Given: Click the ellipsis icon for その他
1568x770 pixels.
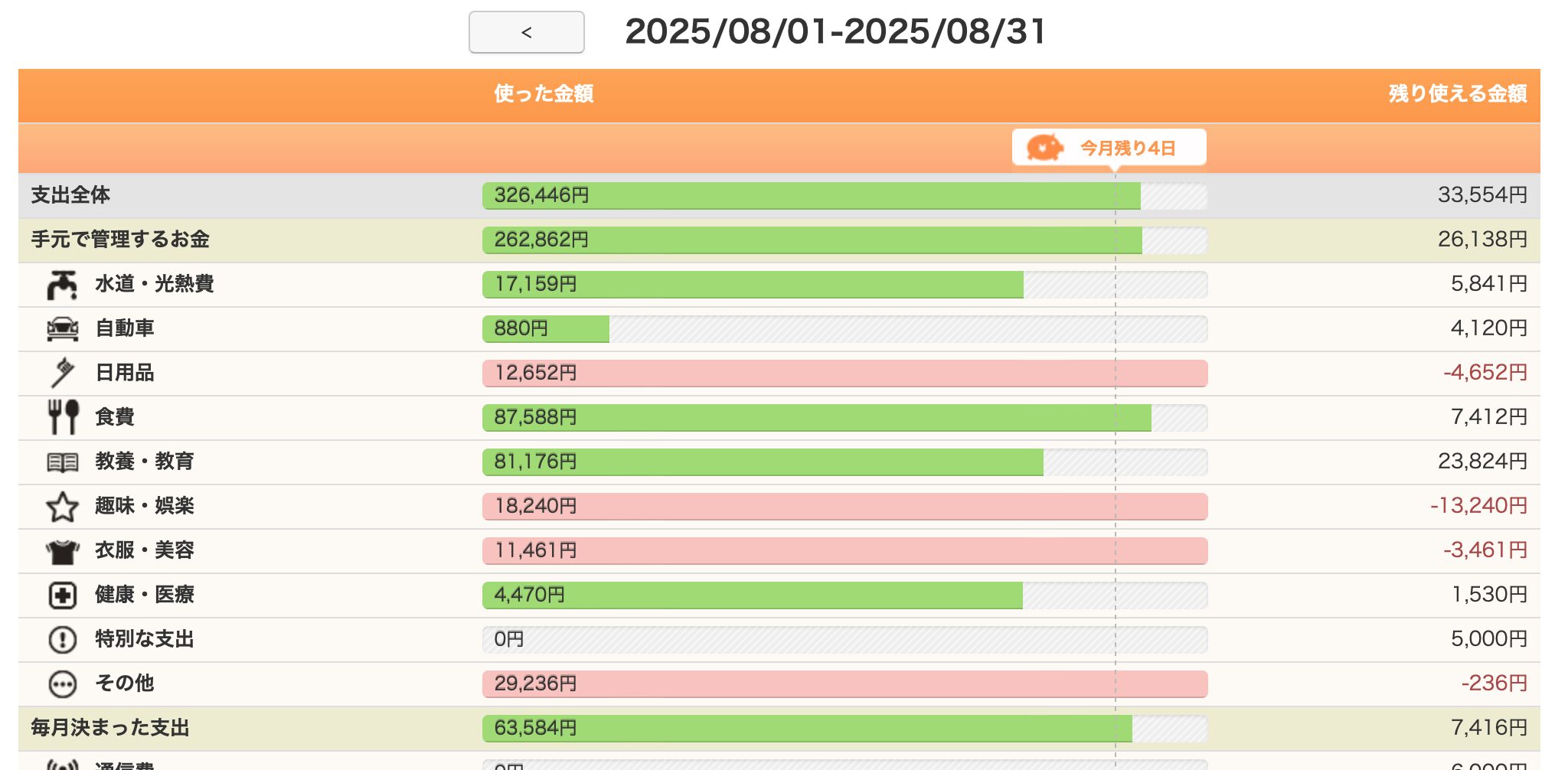Looking at the screenshot, I should click(x=62, y=684).
